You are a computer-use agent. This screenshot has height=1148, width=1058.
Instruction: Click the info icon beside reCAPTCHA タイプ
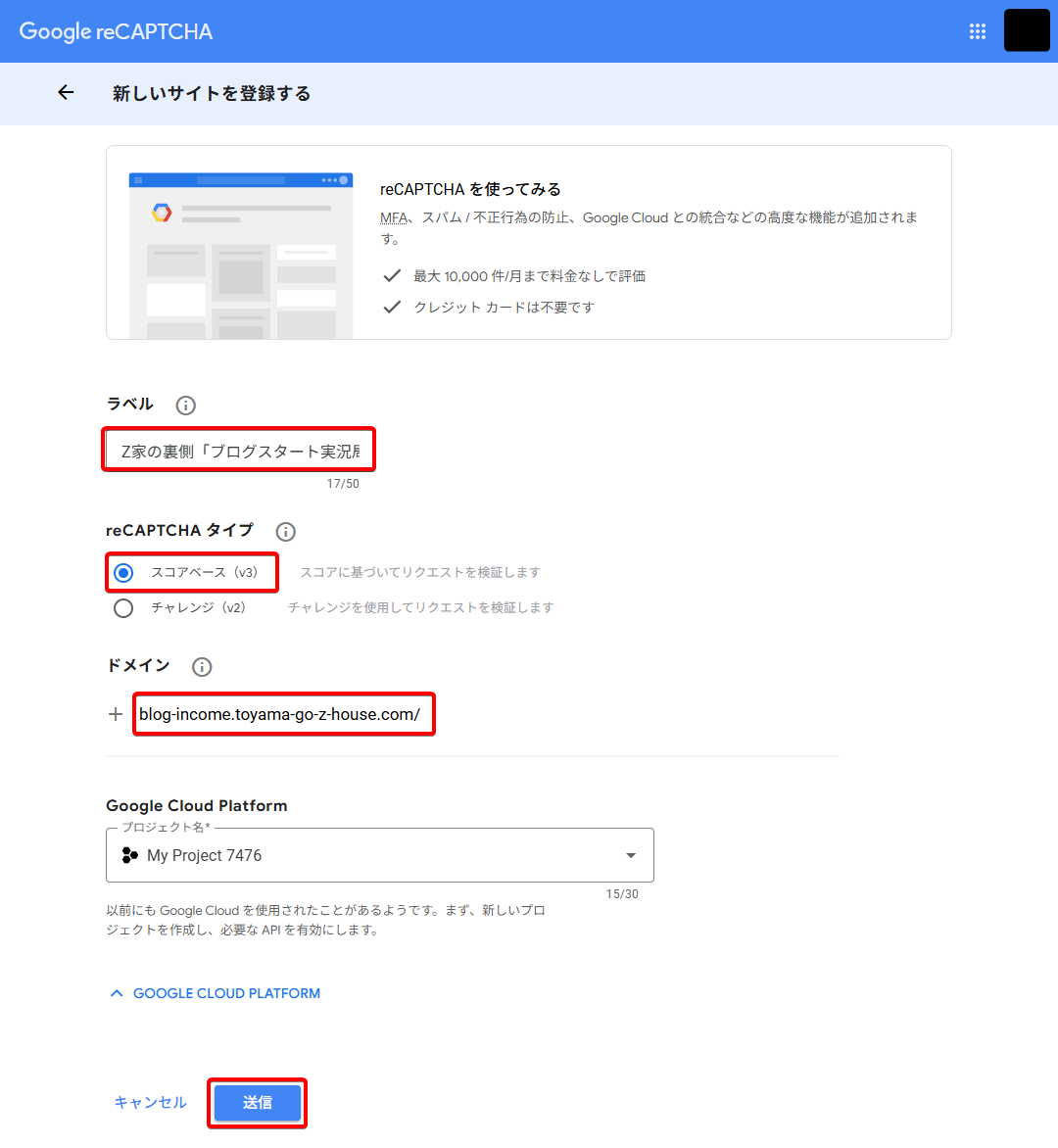pos(285,532)
